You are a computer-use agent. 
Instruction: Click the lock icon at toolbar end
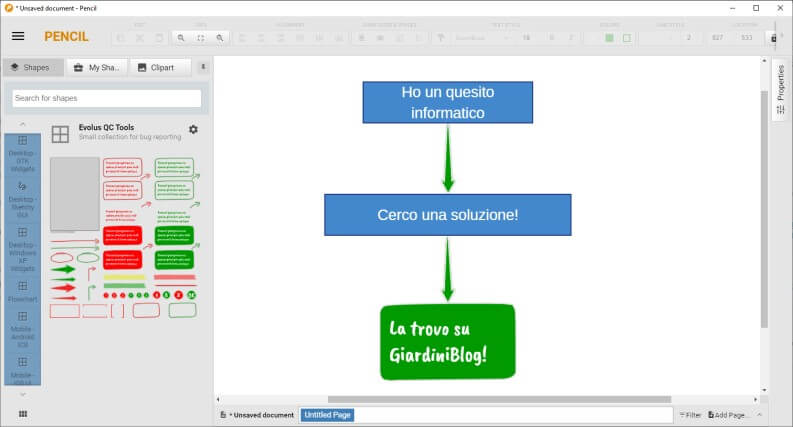[x=773, y=38]
